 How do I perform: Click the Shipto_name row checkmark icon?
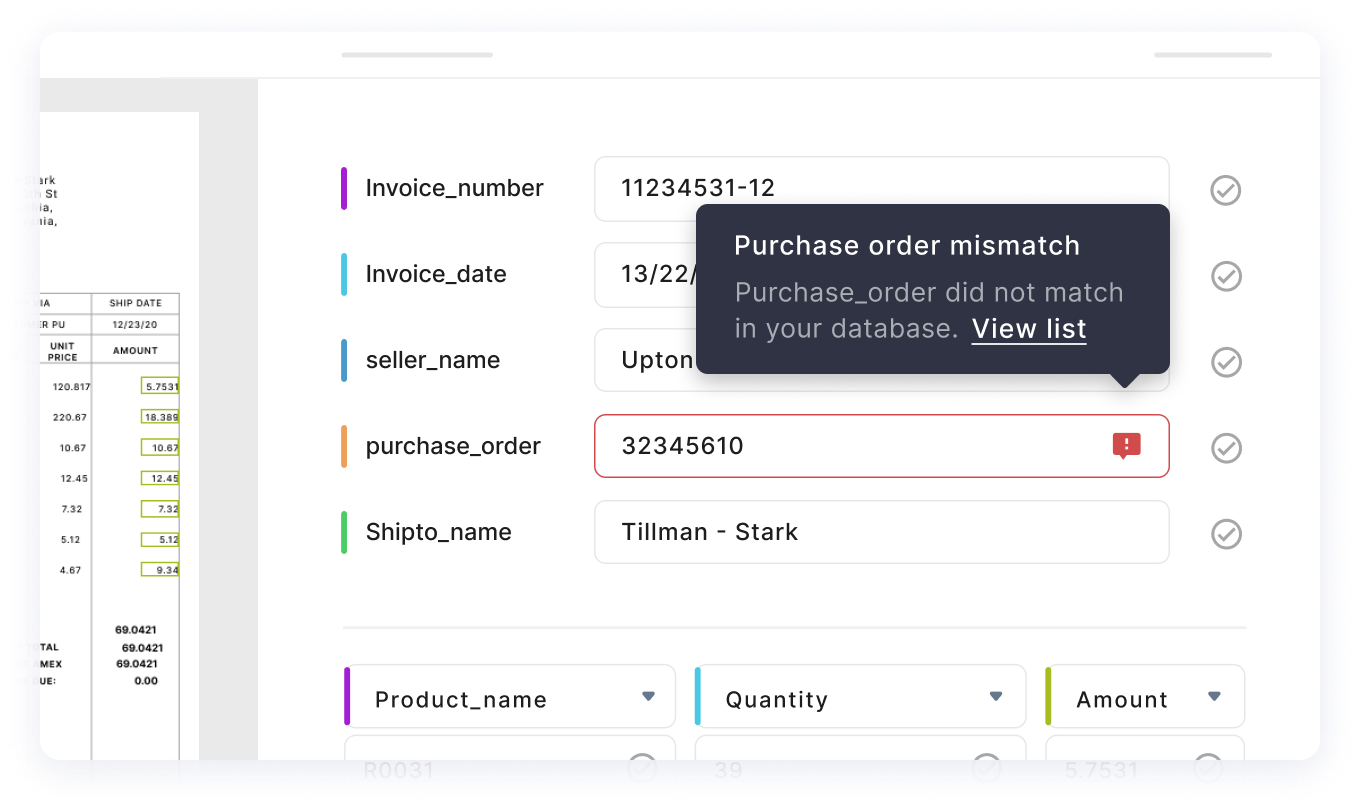(1225, 534)
